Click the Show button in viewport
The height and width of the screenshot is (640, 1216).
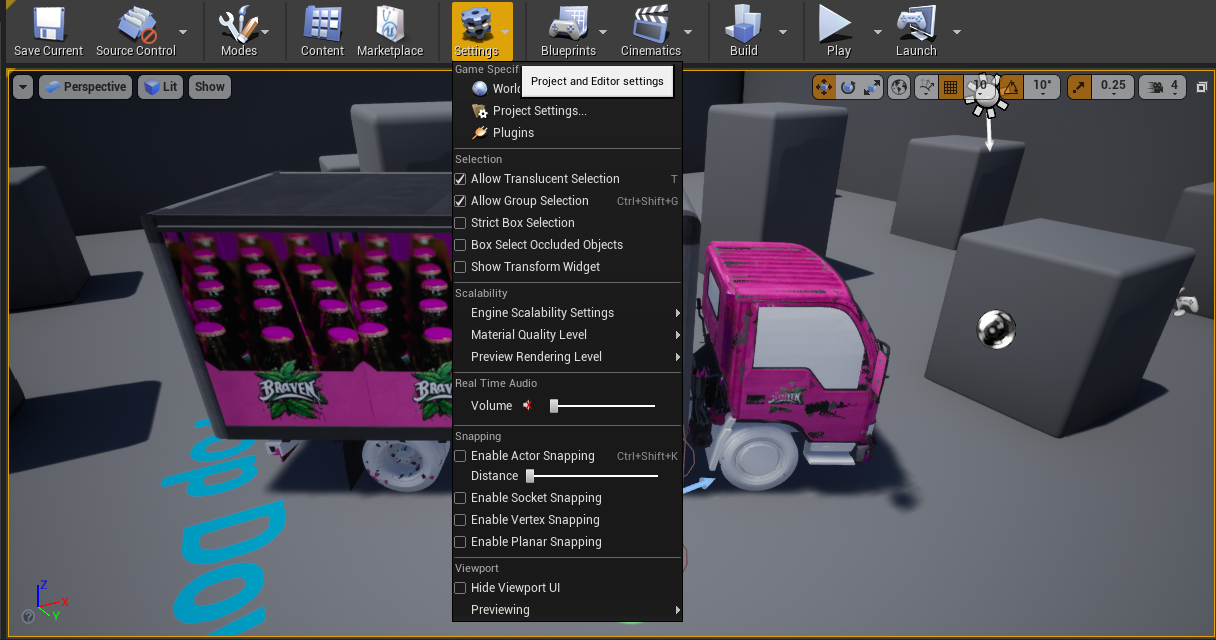[210, 87]
